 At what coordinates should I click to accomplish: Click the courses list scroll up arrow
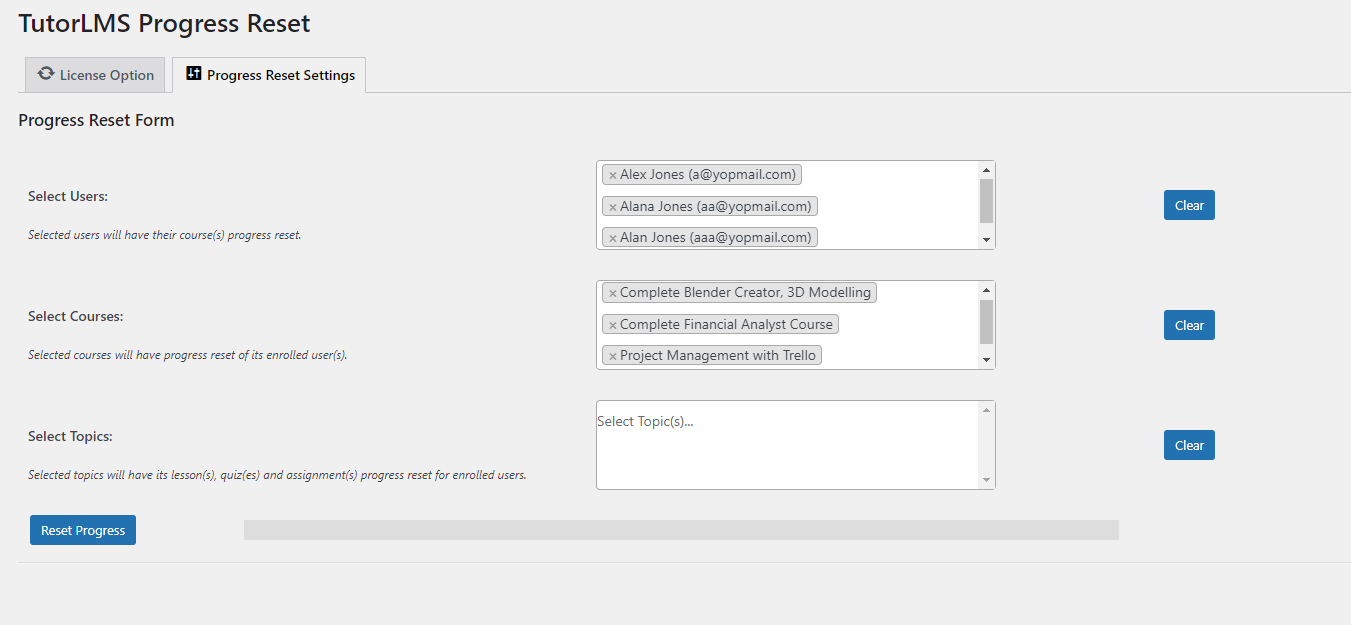pos(986,290)
